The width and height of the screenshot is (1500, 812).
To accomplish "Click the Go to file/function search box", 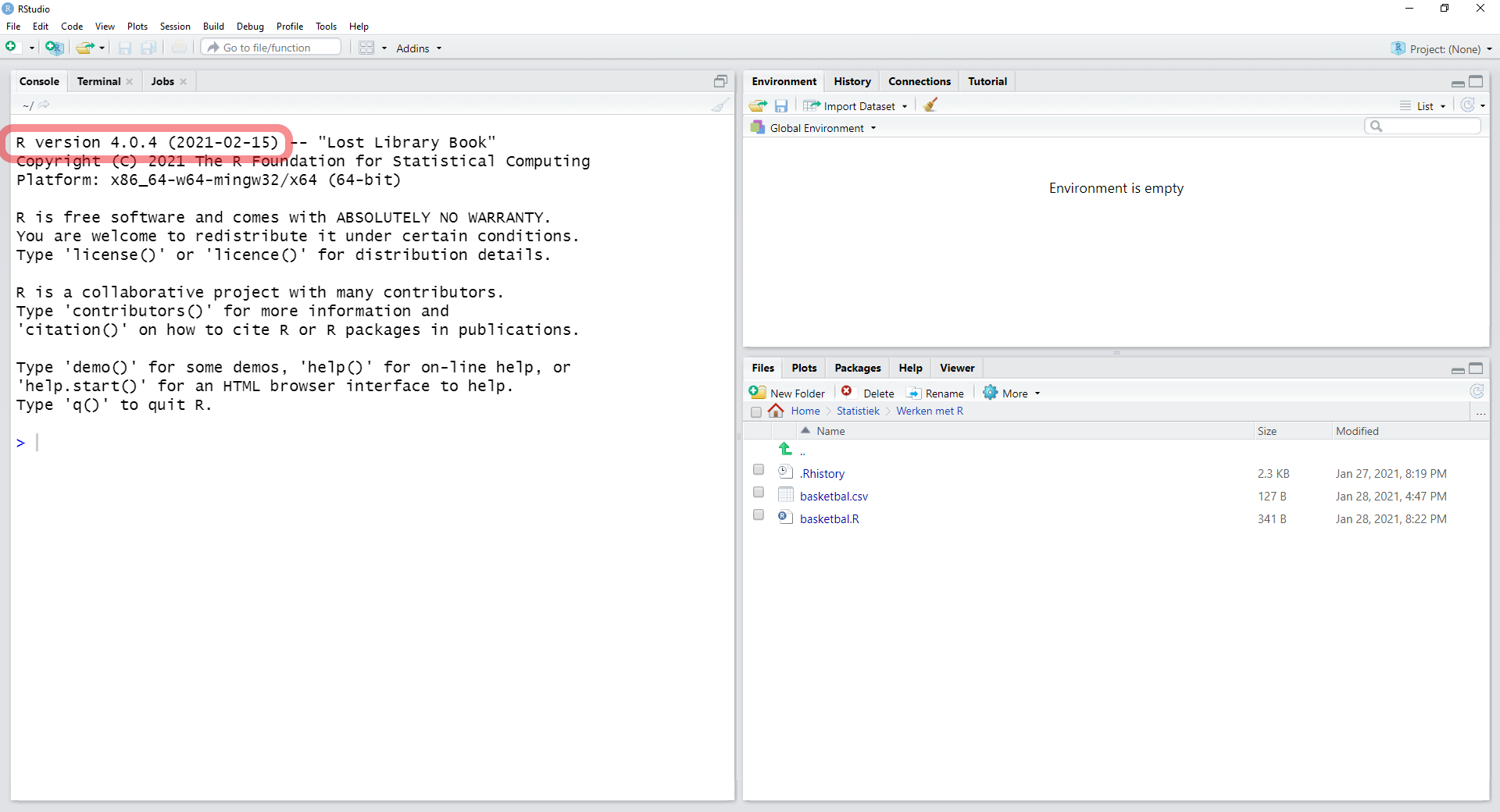I will pos(270,47).
